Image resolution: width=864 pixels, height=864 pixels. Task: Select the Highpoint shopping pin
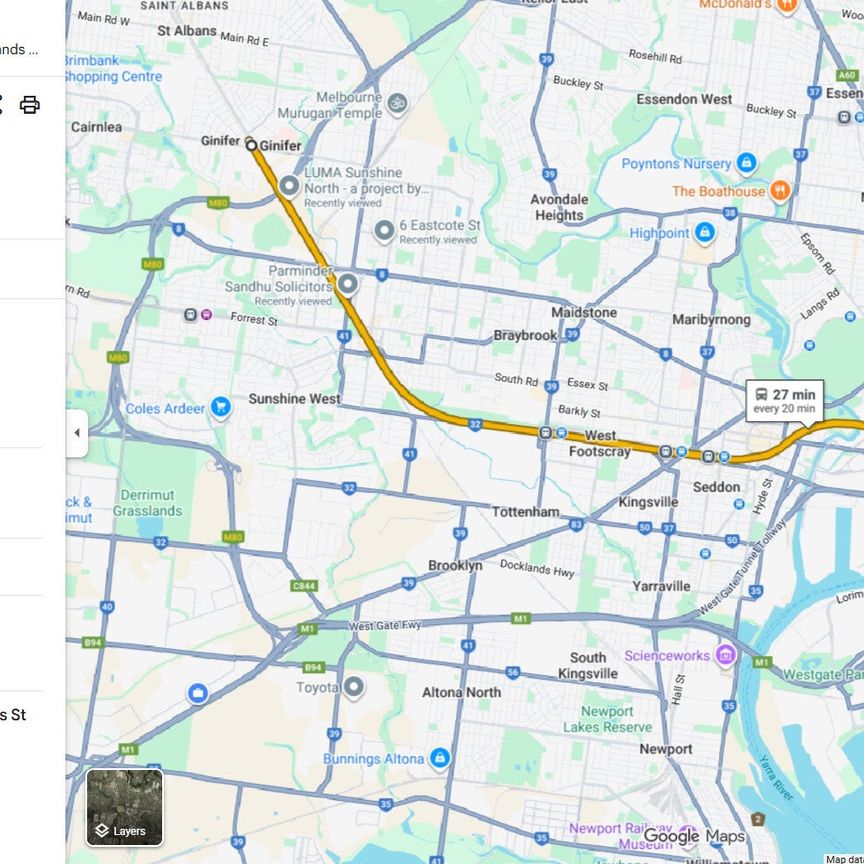pyautogui.click(x=705, y=232)
